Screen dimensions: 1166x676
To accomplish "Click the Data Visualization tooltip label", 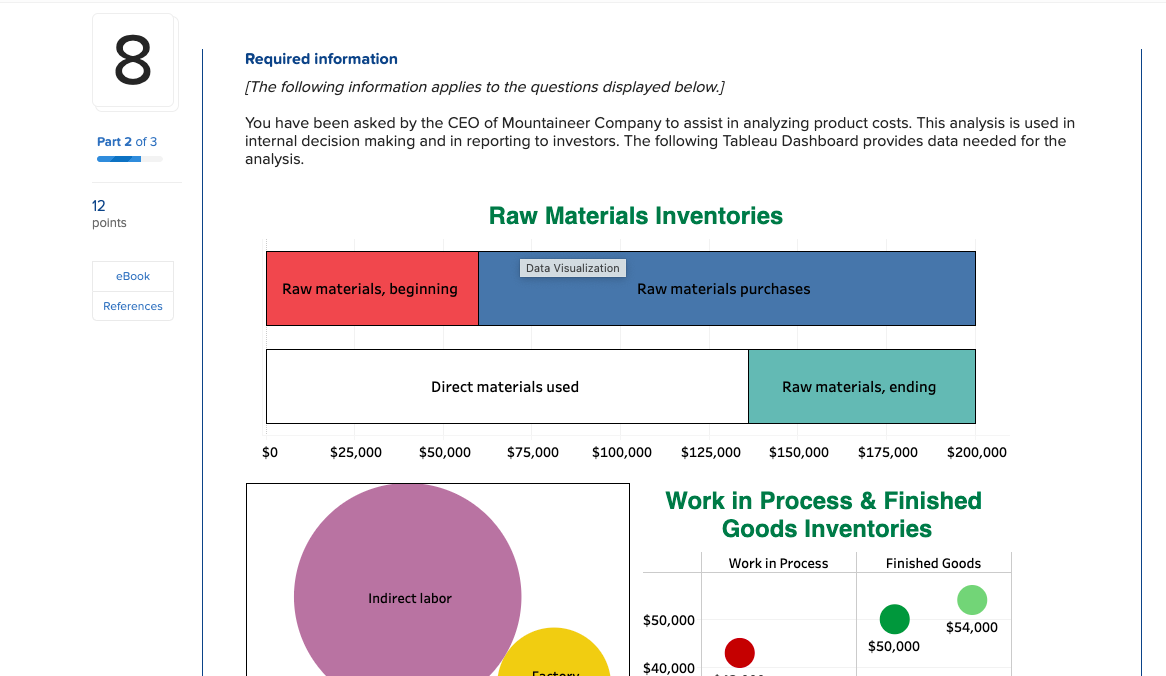I will point(573,268).
